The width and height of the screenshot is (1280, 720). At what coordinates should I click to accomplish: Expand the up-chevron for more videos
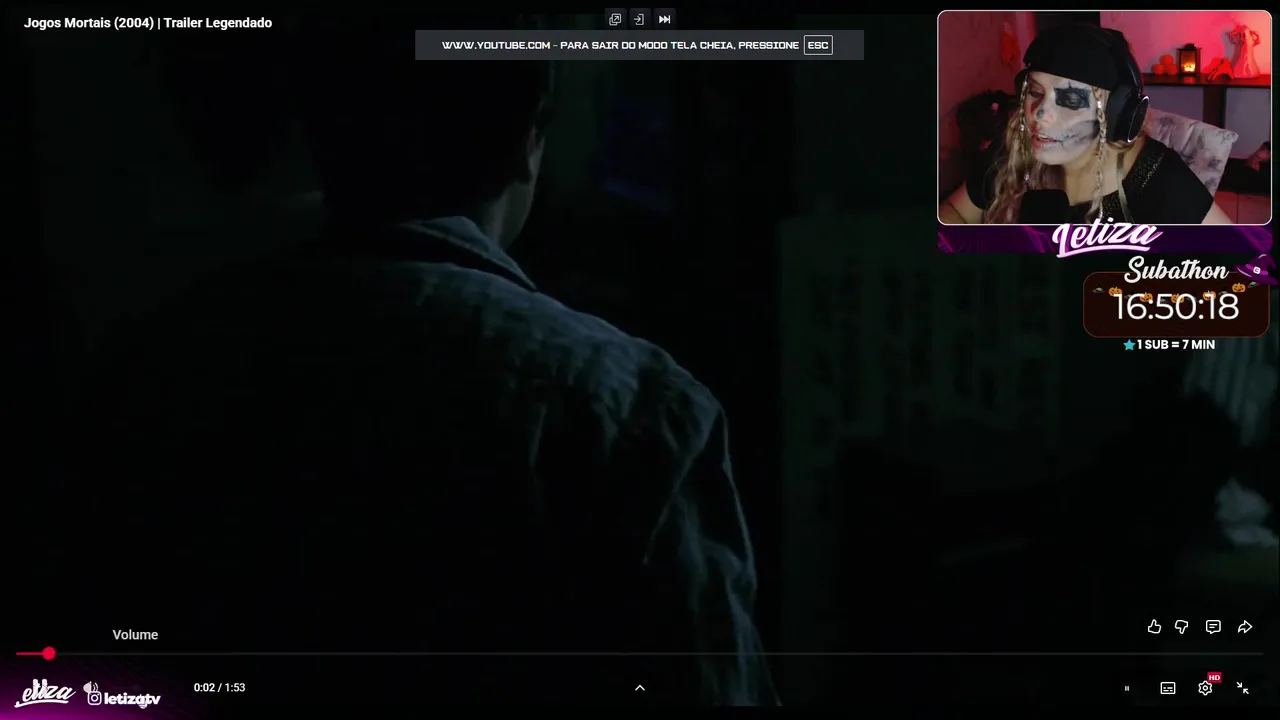click(x=640, y=688)
